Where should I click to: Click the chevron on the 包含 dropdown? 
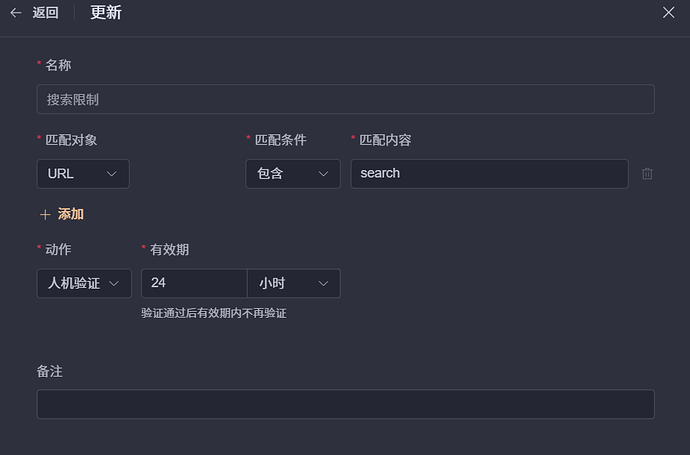point(323,174)
